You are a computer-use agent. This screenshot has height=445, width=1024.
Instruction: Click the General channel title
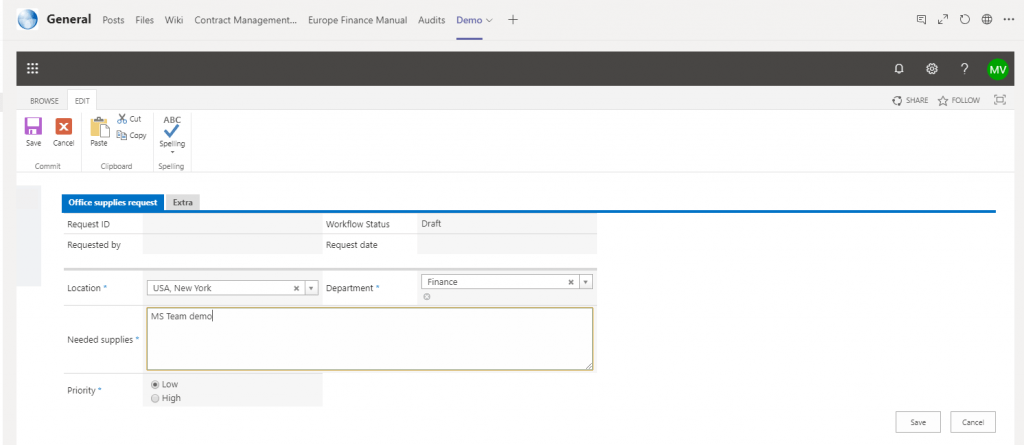click(69, 20)
